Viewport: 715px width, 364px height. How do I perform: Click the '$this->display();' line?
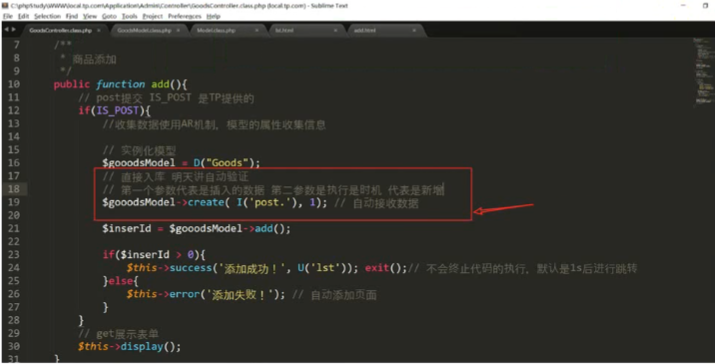tap(130, 347)
